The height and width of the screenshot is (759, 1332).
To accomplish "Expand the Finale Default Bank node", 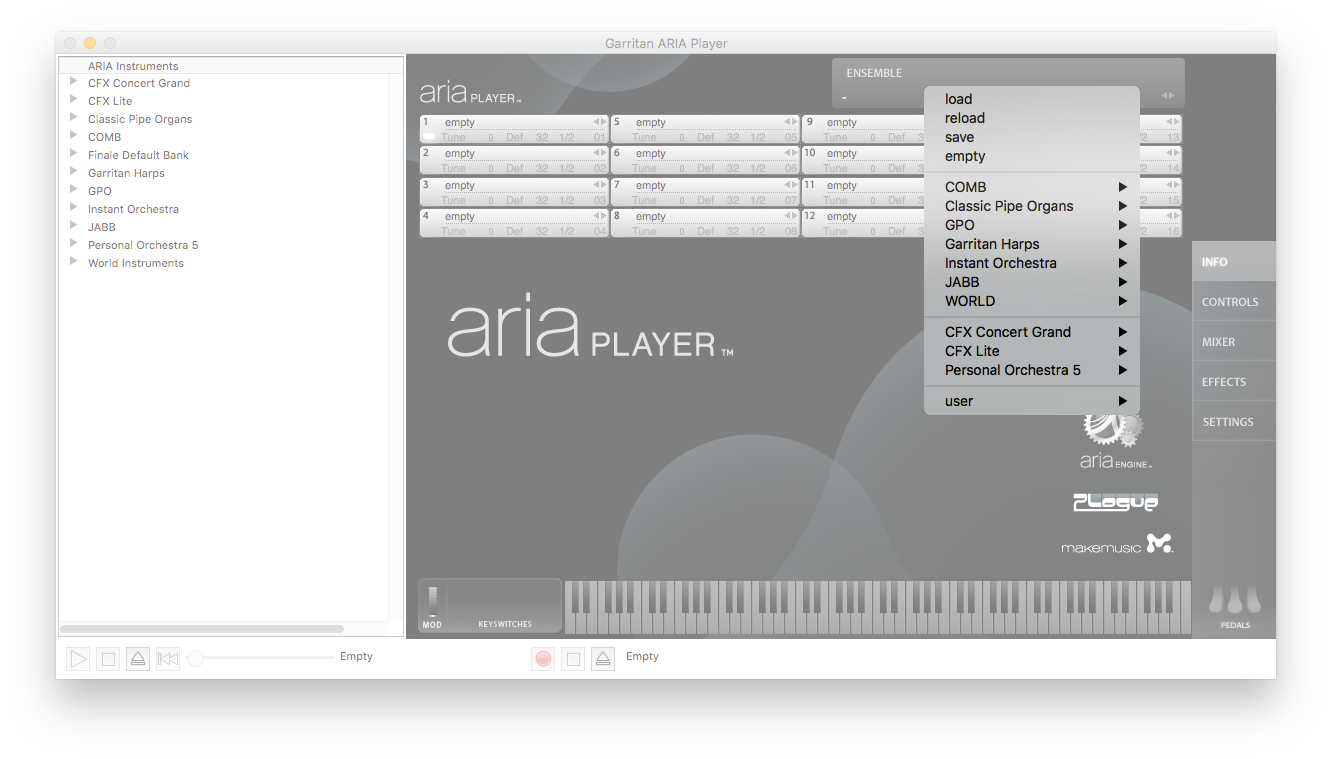I will pyautogui.click(x=74, y=154).
